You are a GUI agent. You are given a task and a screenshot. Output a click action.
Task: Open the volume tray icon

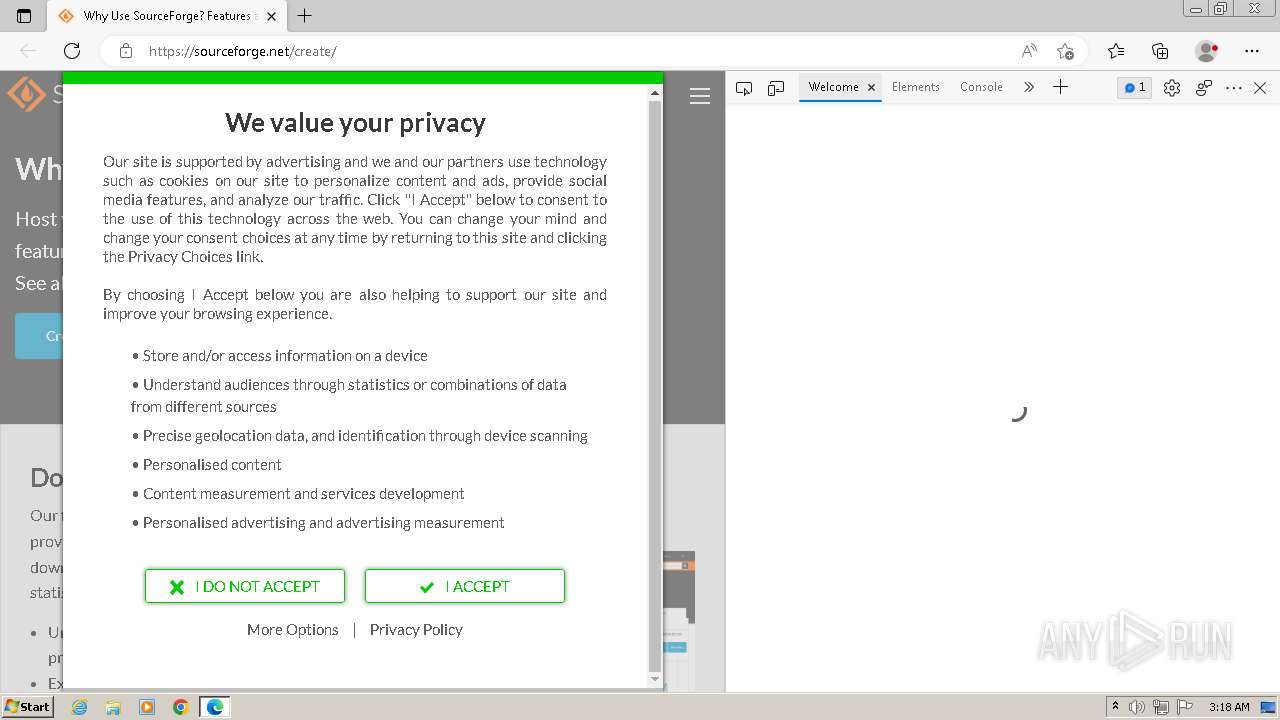pos(1137,707)
